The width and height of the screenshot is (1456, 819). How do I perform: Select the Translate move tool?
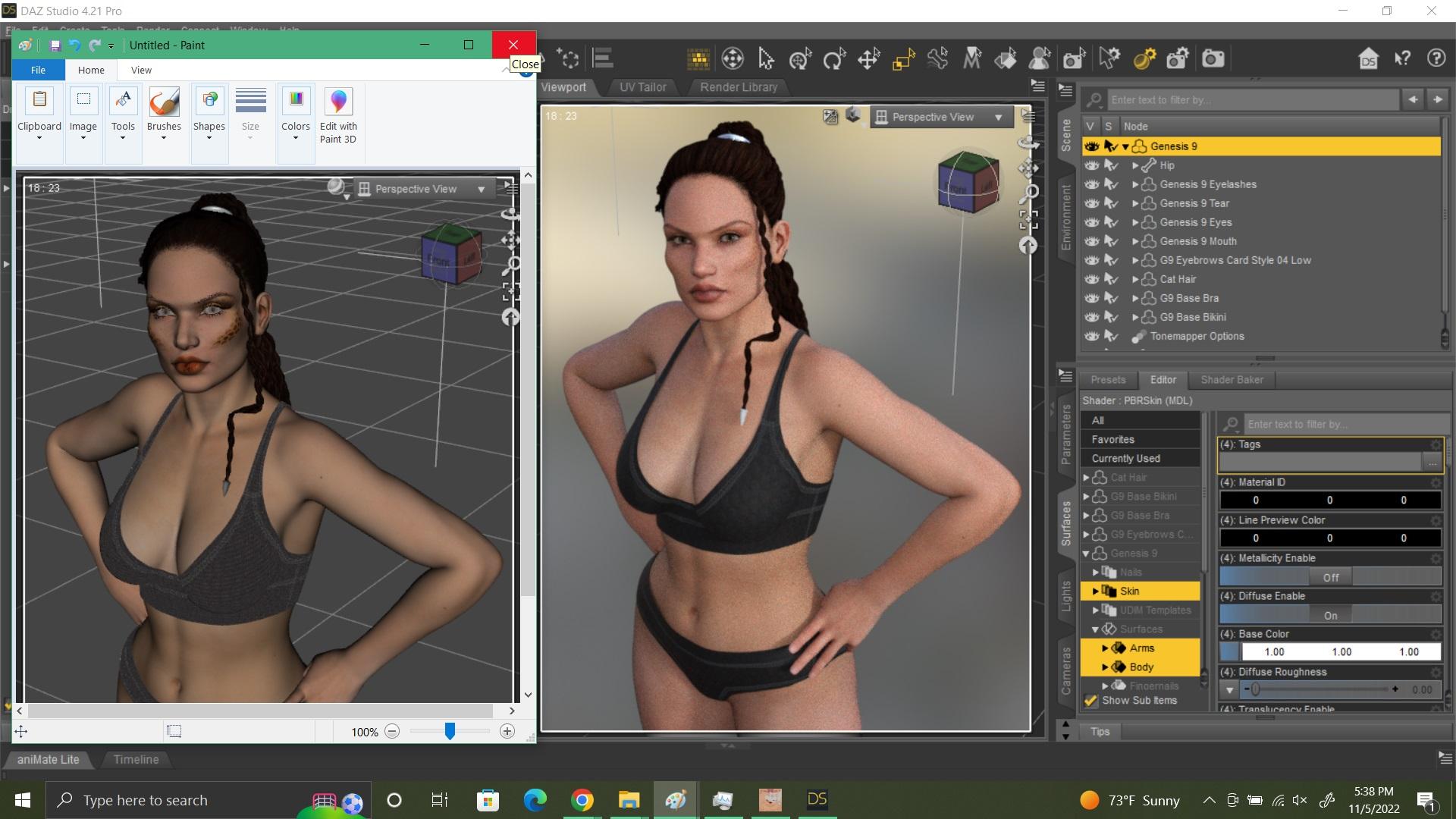point(868,59)
